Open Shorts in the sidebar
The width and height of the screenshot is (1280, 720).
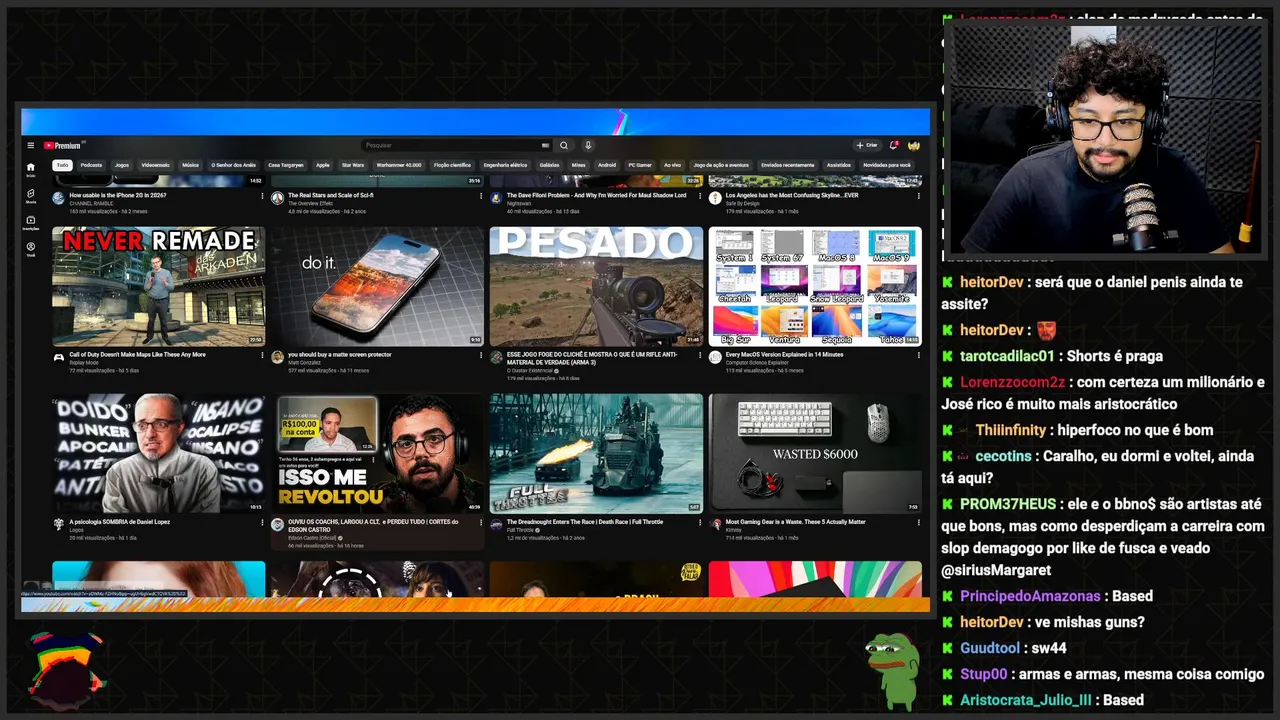(x=30, y=195)
